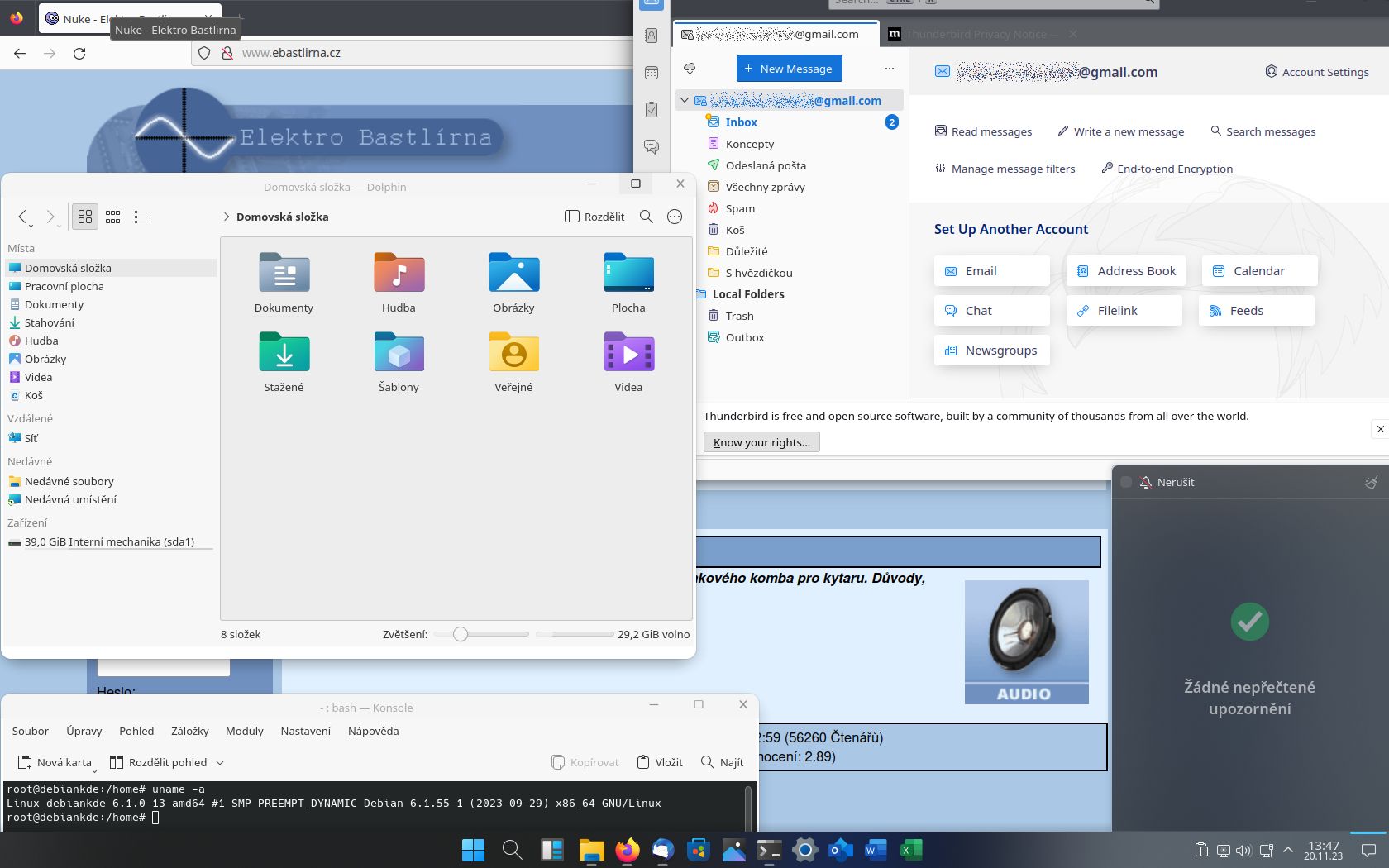Click the New Message button
Screen dimensions: 1389x868
[789, 69]
